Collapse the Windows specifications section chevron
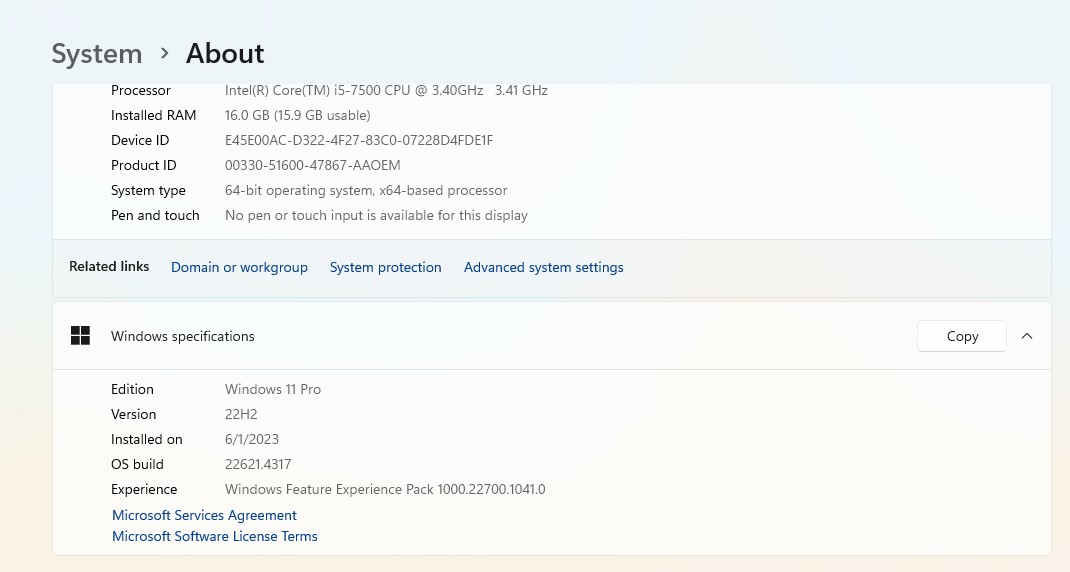This screenshot has height=572, width=1070. [x=1026, y=336]
